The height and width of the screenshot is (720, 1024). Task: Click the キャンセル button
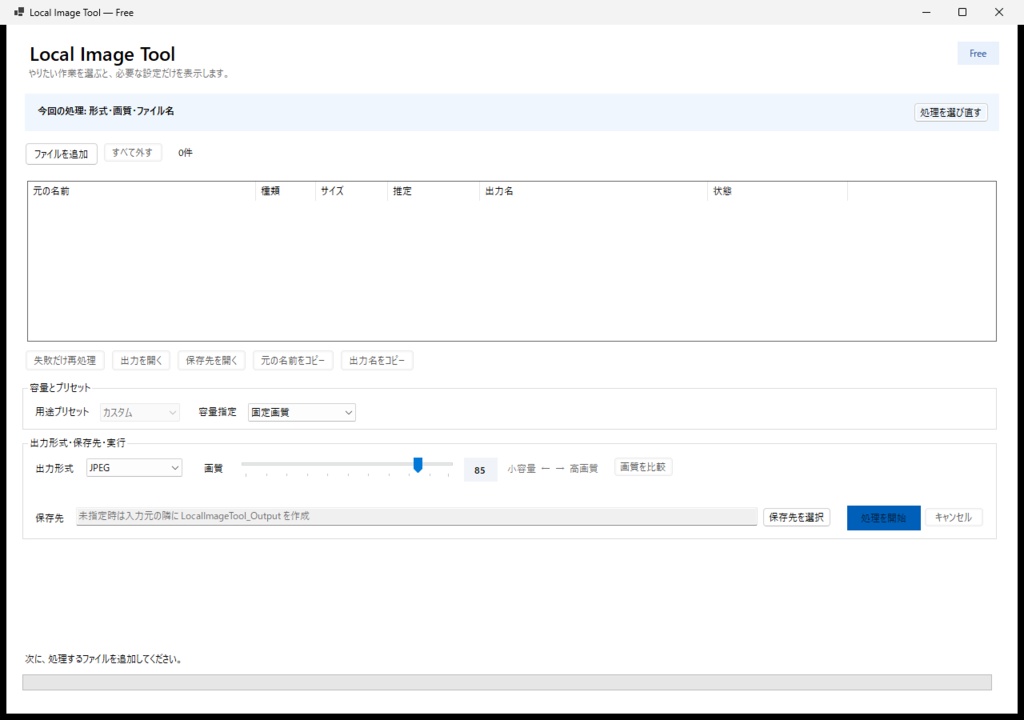coord(953,517)
